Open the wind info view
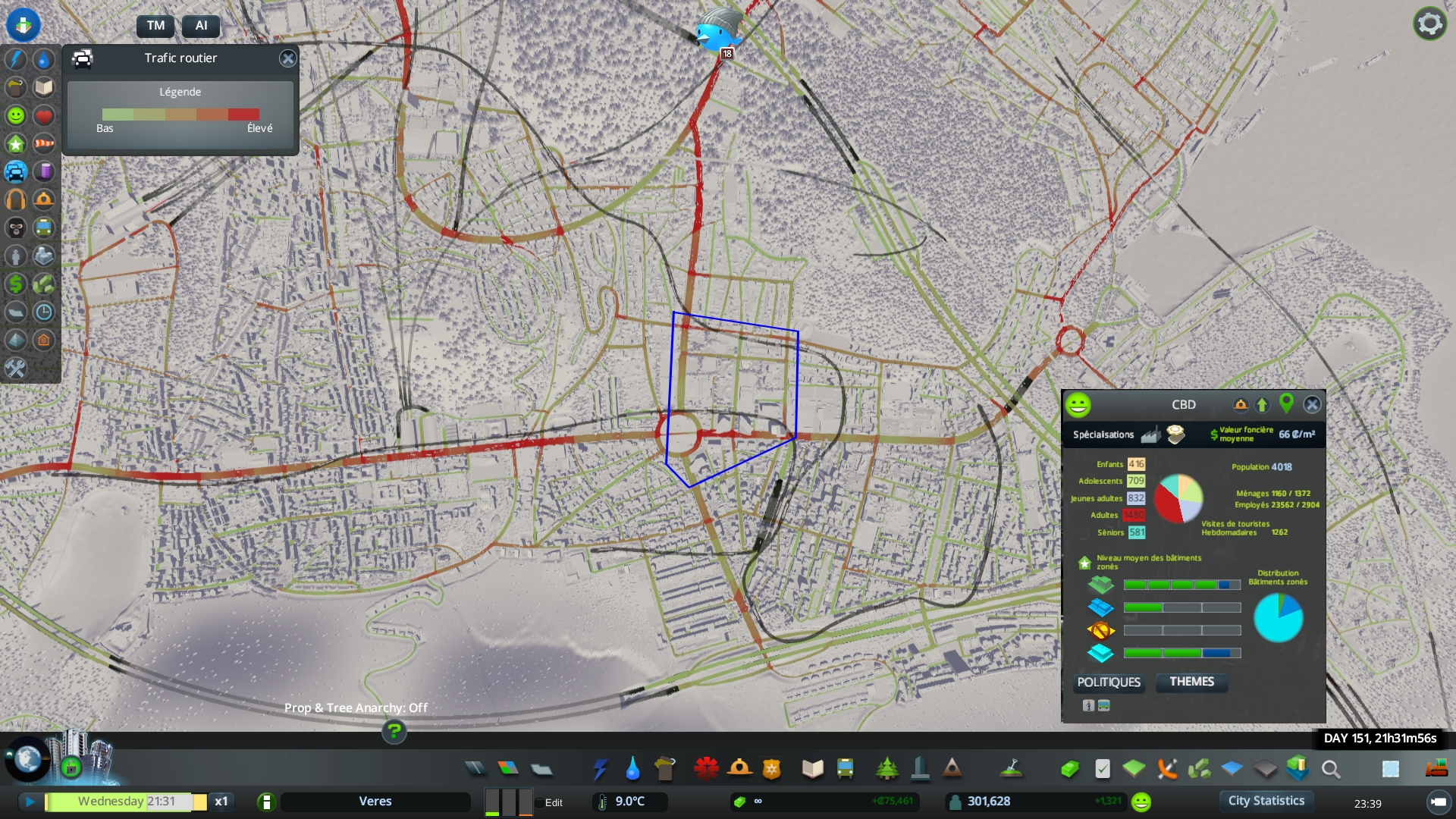 click(x=44, y=144)
